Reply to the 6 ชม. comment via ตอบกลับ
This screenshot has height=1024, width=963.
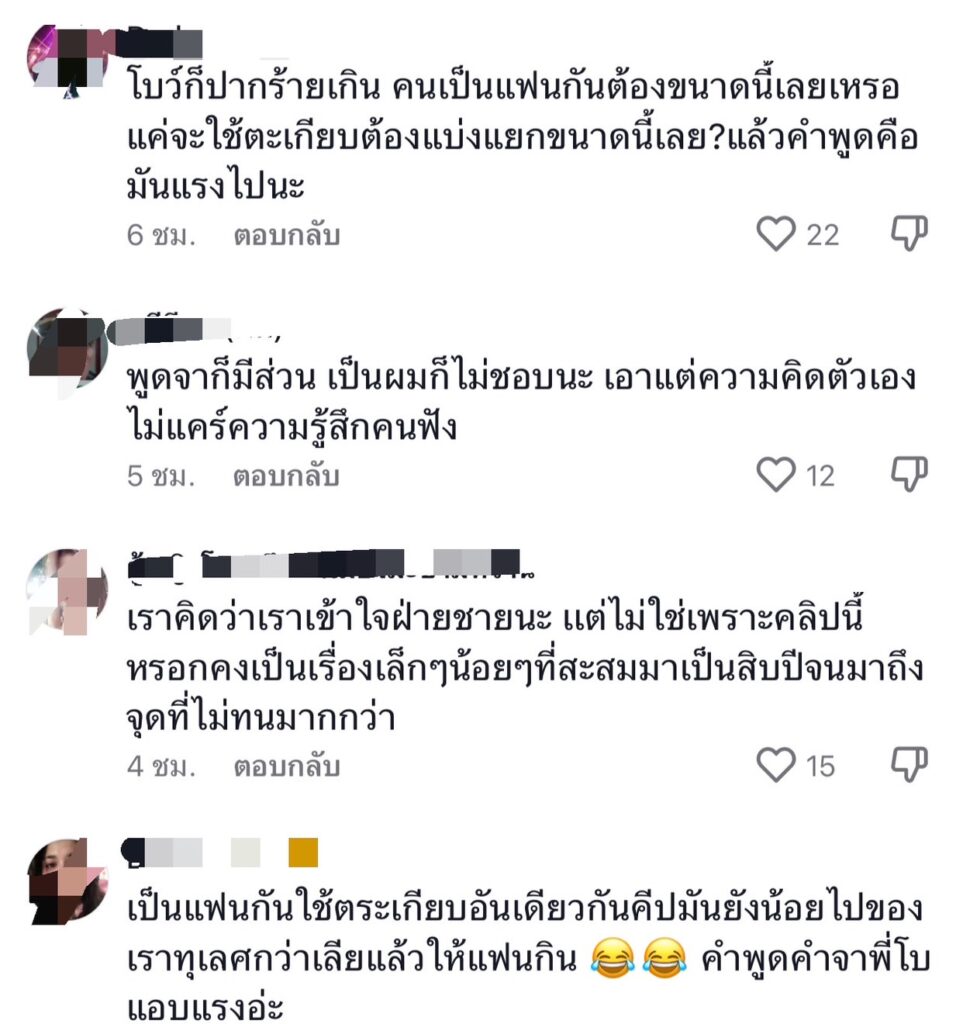pyautogui.click(x=287, y=235)
